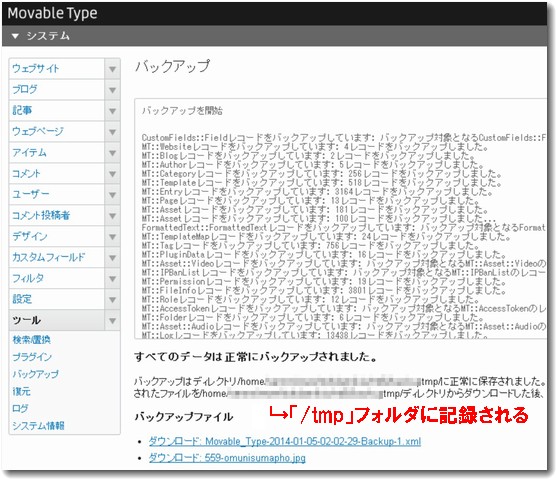Click the MT::Tag 756 records log line
Screen dimensions: 556x479
311,245
